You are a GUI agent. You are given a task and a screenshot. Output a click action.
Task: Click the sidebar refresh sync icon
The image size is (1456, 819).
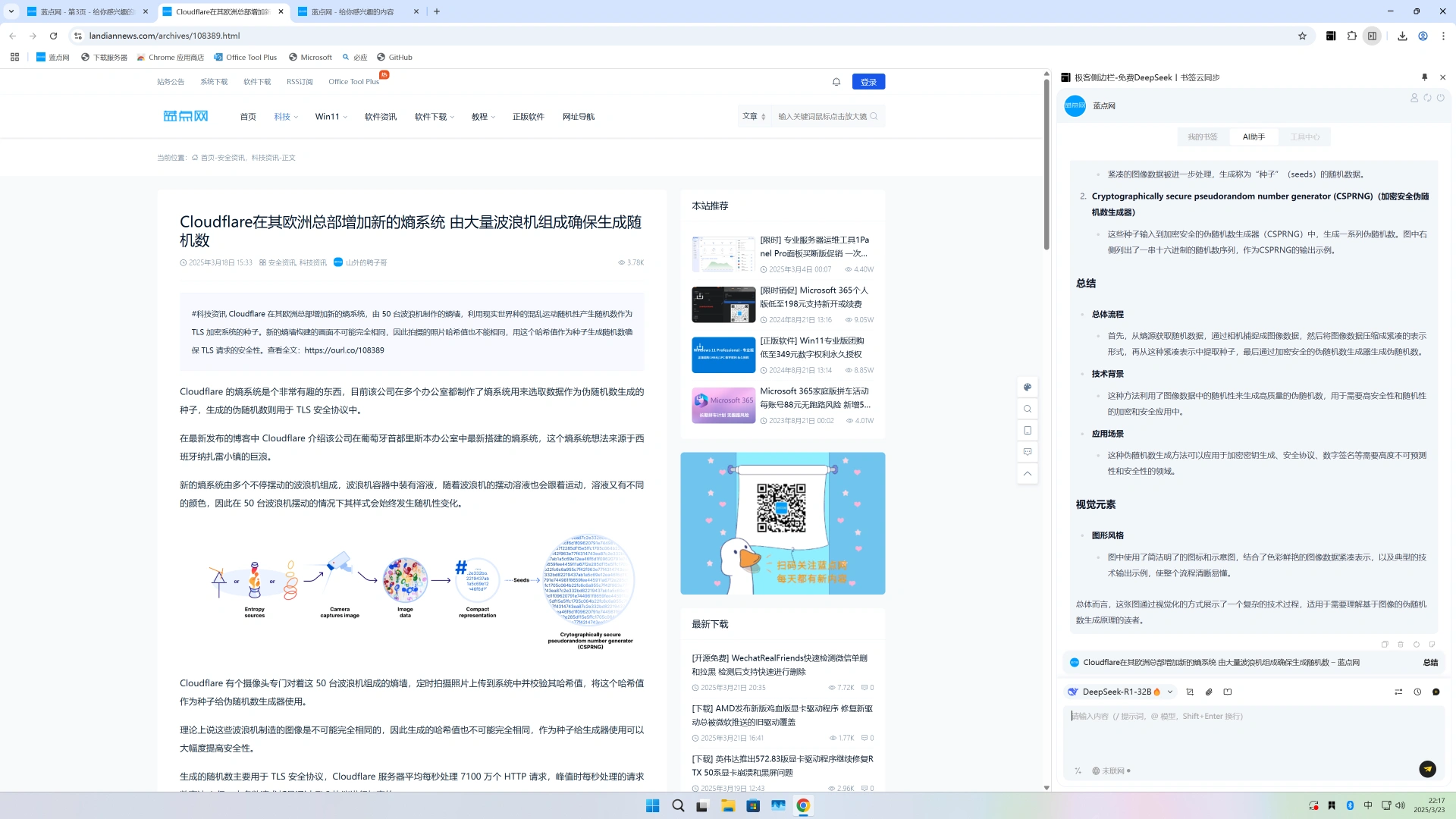1427,98
